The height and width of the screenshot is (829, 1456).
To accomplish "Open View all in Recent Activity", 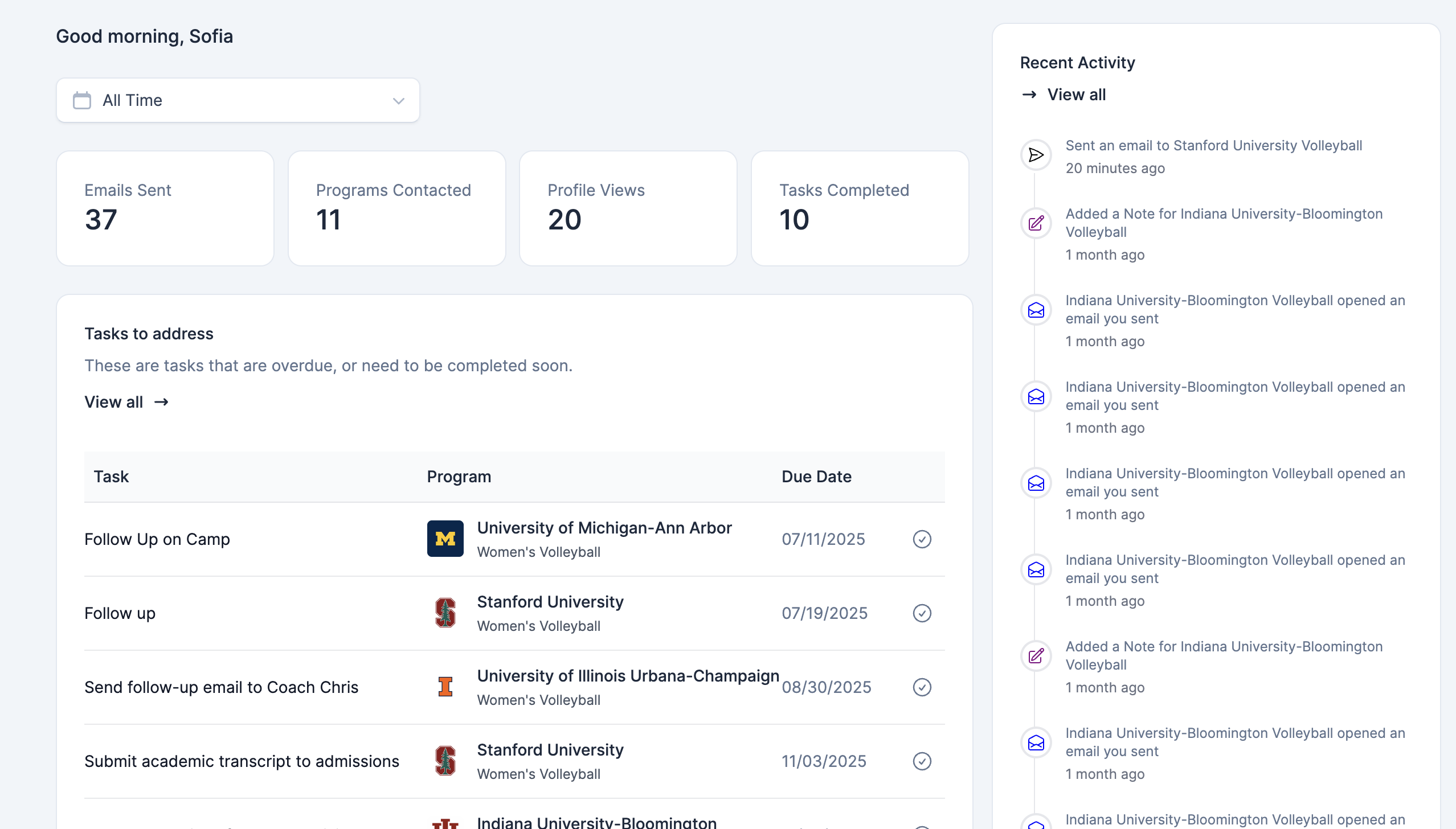I will [1075, 95].
